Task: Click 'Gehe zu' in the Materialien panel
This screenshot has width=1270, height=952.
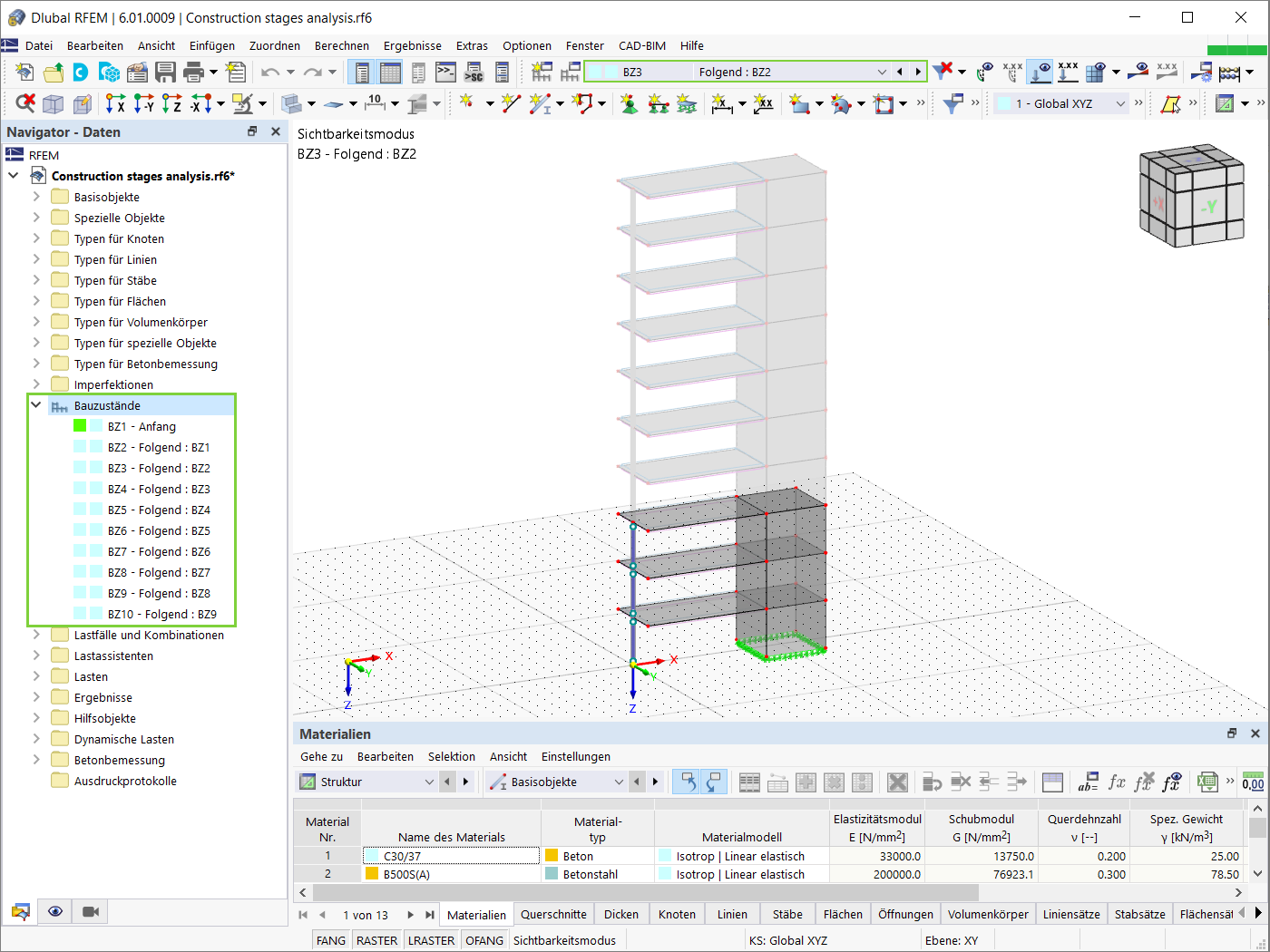Action: click(321, 756)
